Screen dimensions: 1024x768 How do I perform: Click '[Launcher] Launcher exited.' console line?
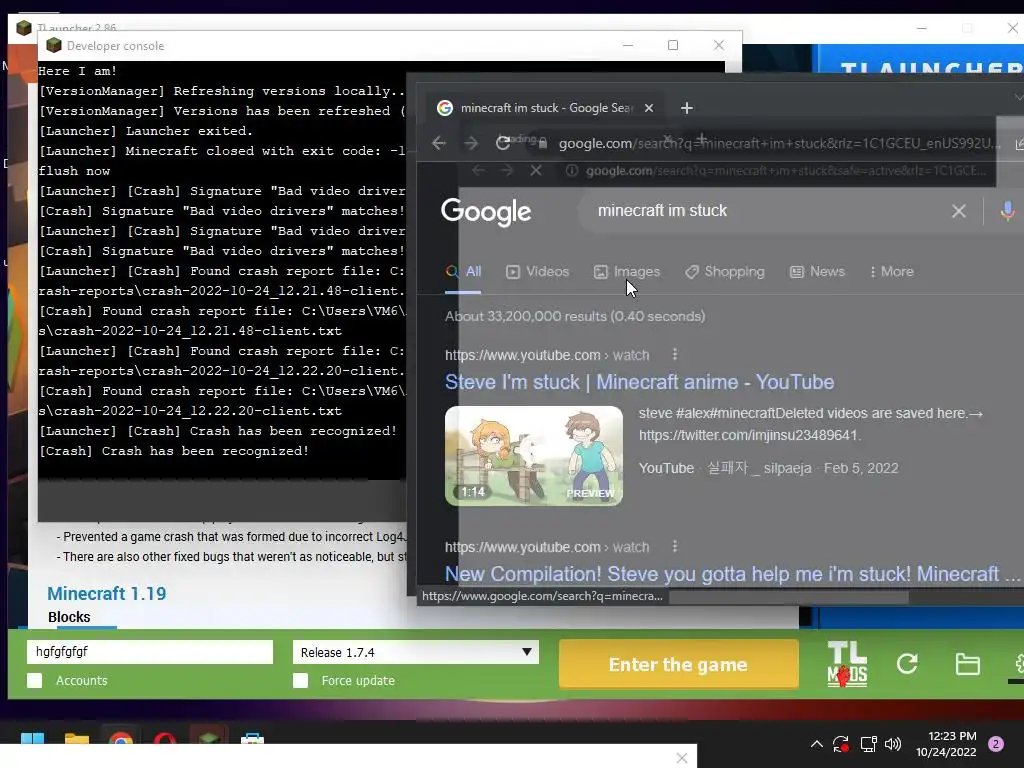point(145,131)
